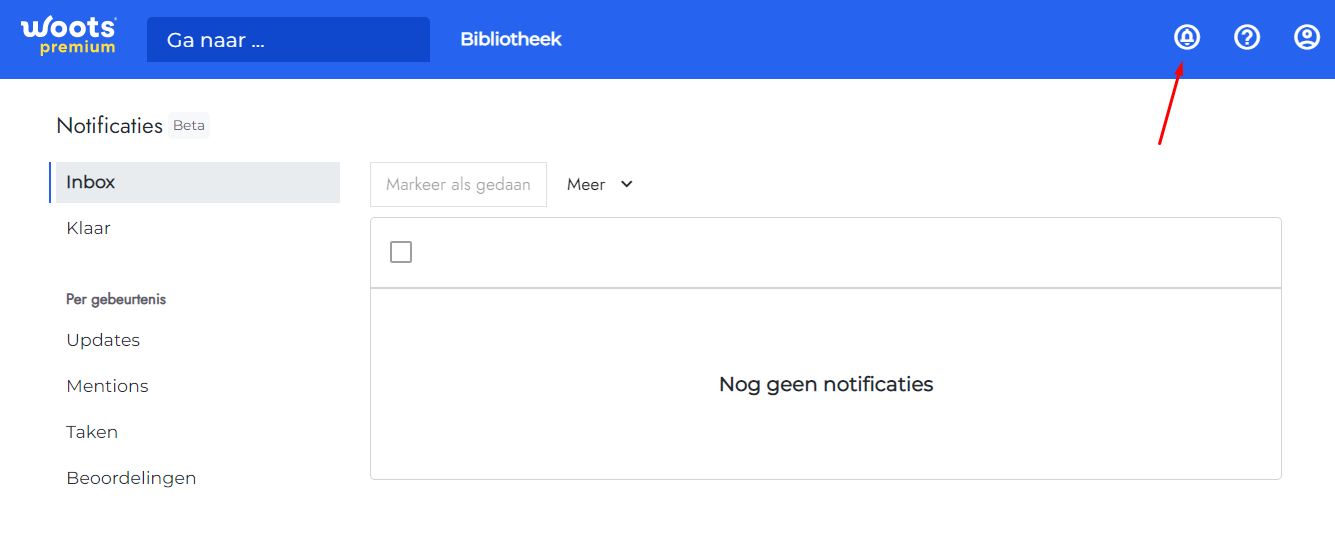Expand the Meer dropdown menu

click(600, 184)
